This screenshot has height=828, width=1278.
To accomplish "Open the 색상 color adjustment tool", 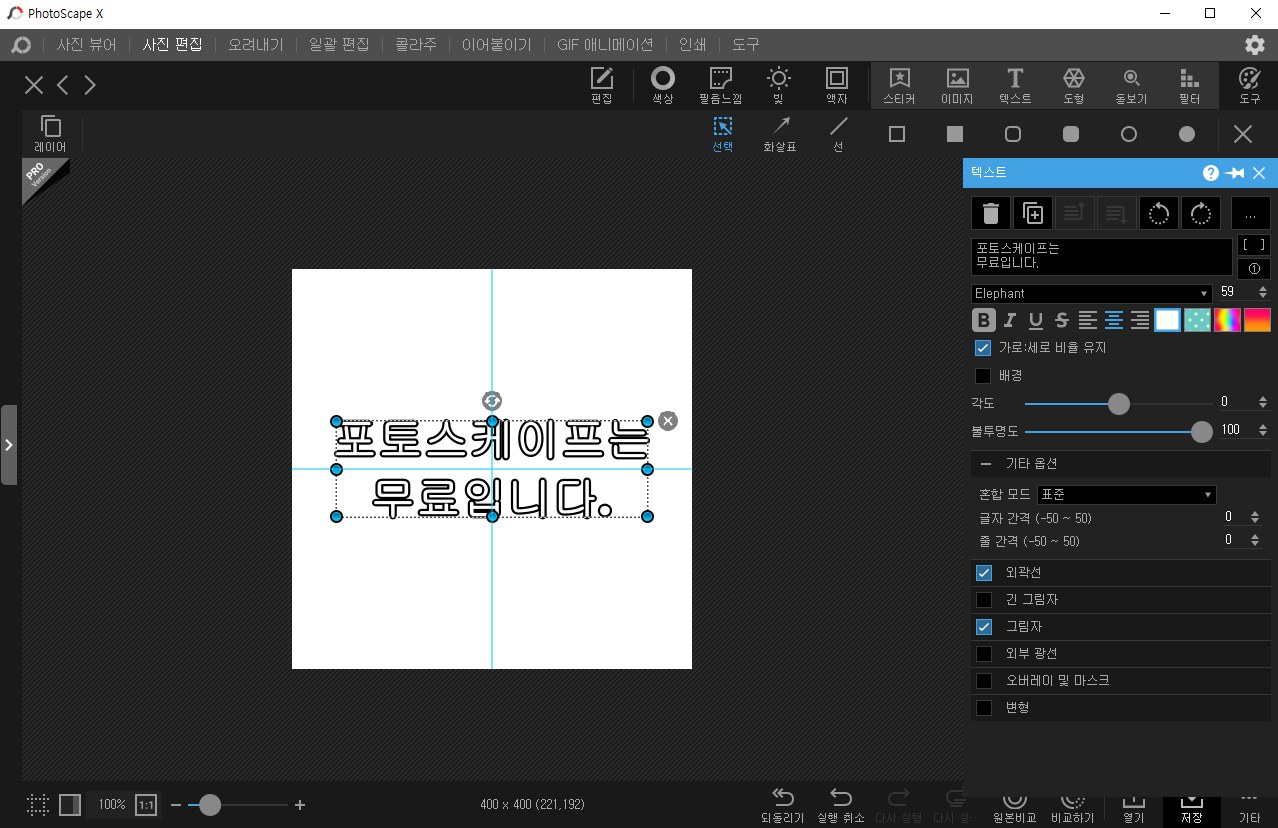I will [x=662, y=85].
